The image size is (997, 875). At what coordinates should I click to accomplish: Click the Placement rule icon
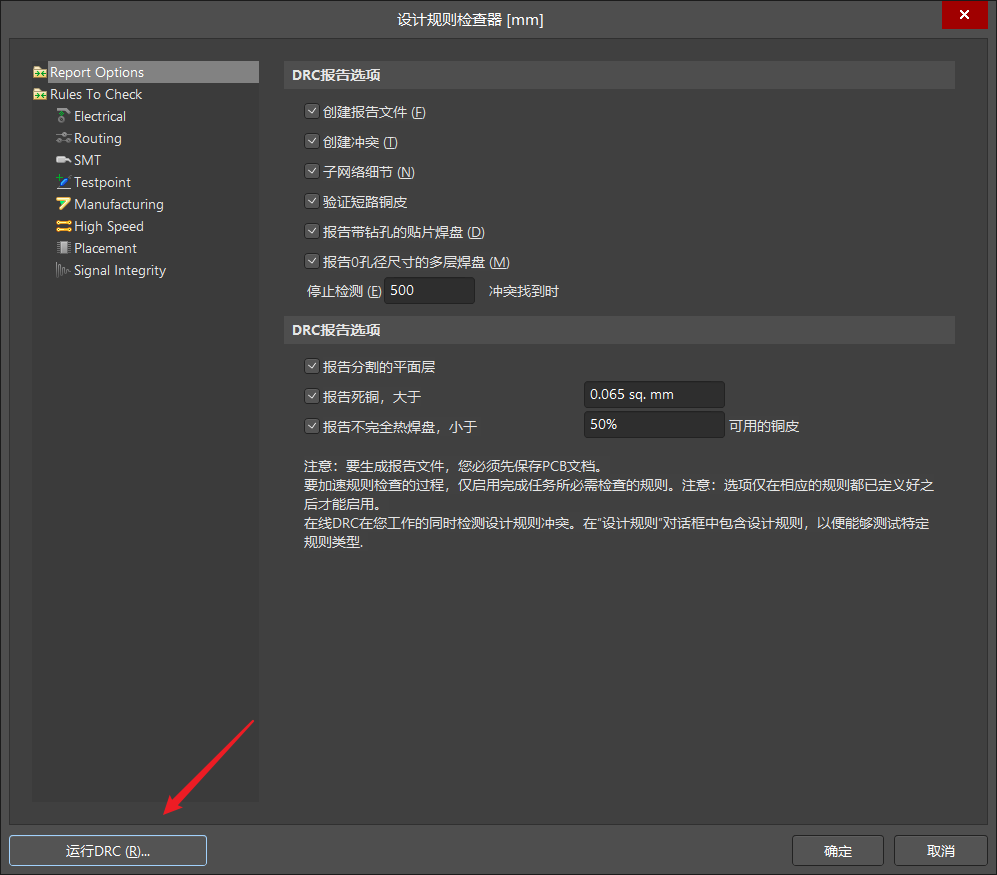point(63,248)
